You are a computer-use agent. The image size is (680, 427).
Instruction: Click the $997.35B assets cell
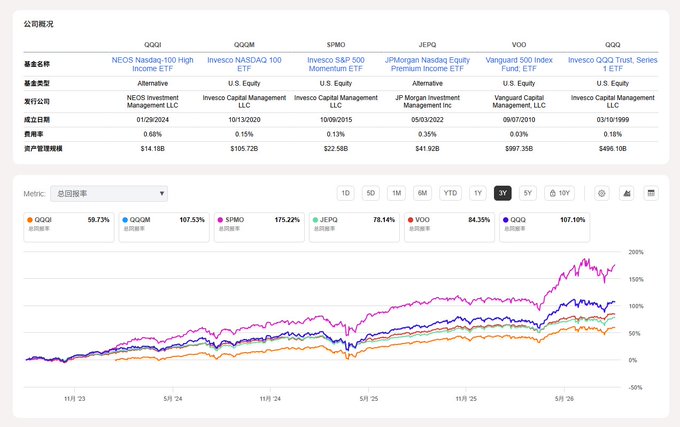pos(519,149)
